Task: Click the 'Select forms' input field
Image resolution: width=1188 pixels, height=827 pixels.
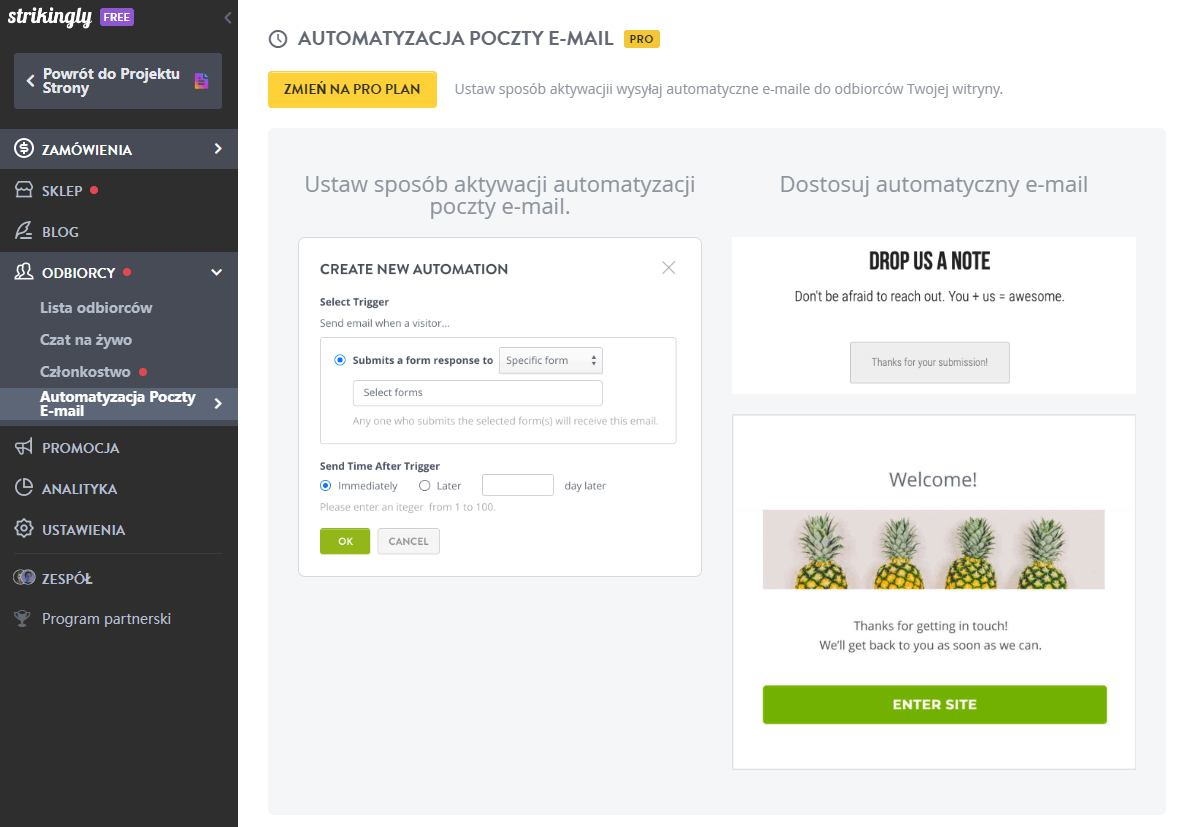Action: coord(477,393)
